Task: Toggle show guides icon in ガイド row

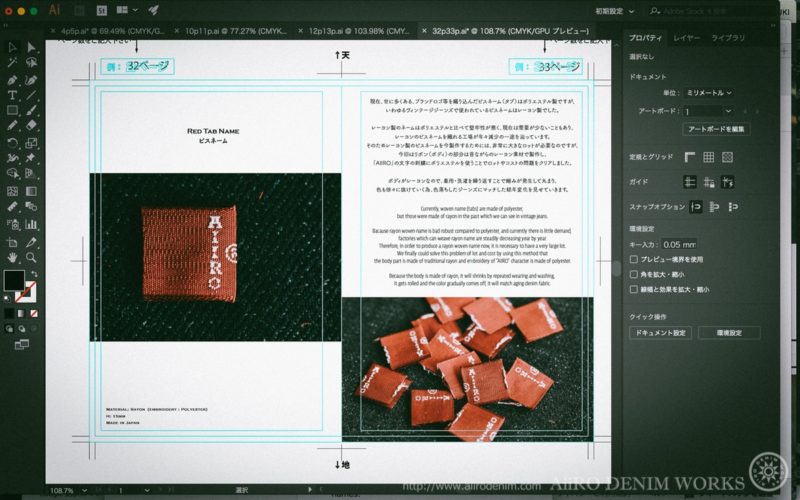Action: click(x=690, y=182)
